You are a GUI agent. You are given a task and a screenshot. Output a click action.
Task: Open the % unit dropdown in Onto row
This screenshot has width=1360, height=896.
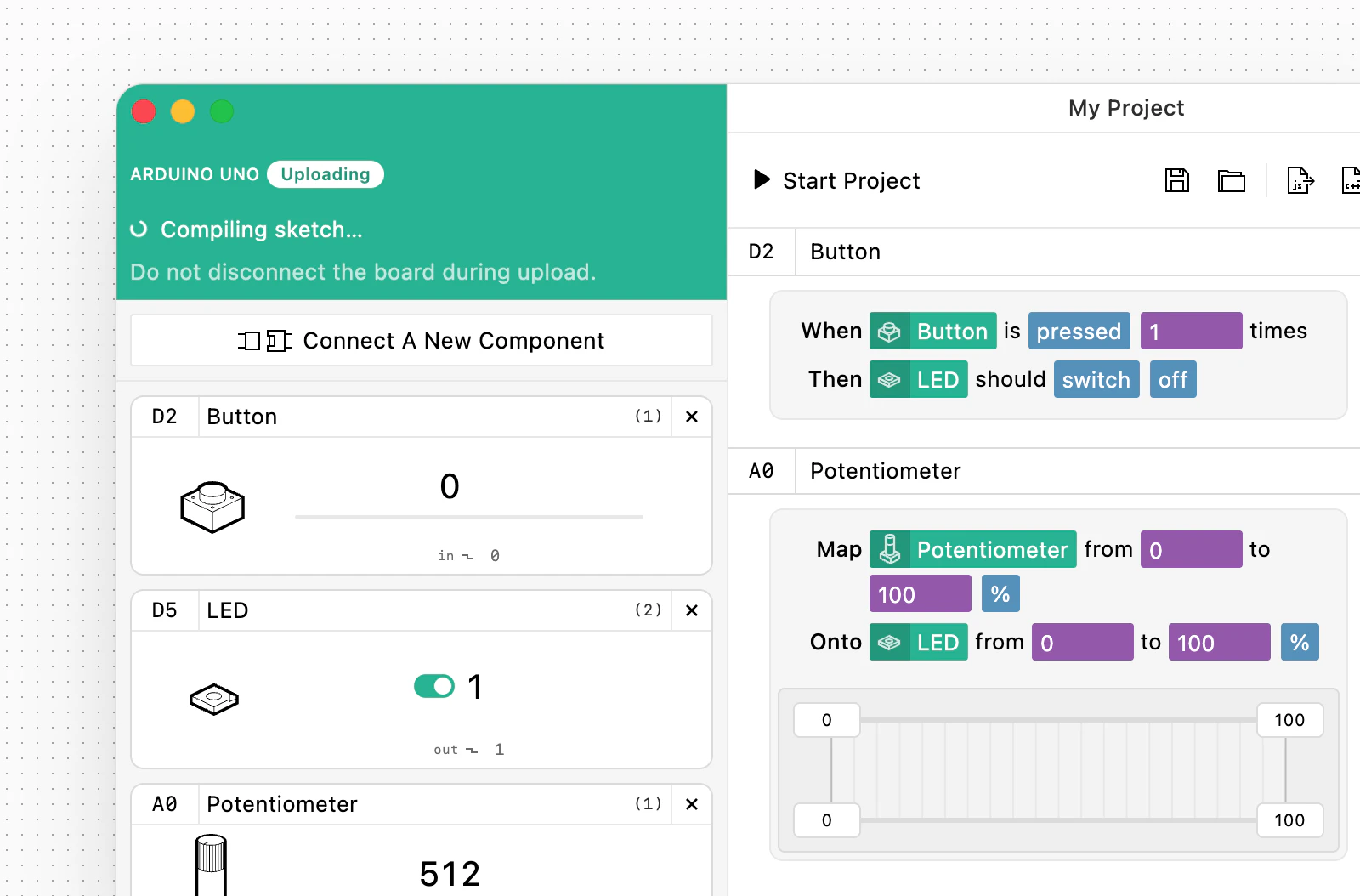1300,642
